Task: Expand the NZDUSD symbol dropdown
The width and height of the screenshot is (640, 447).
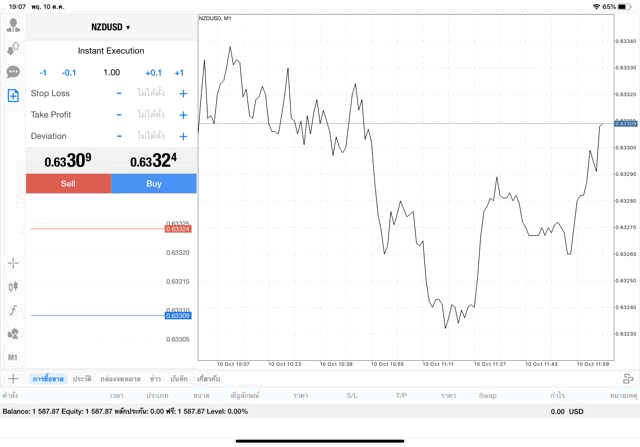Action: (x=111, y=27)
